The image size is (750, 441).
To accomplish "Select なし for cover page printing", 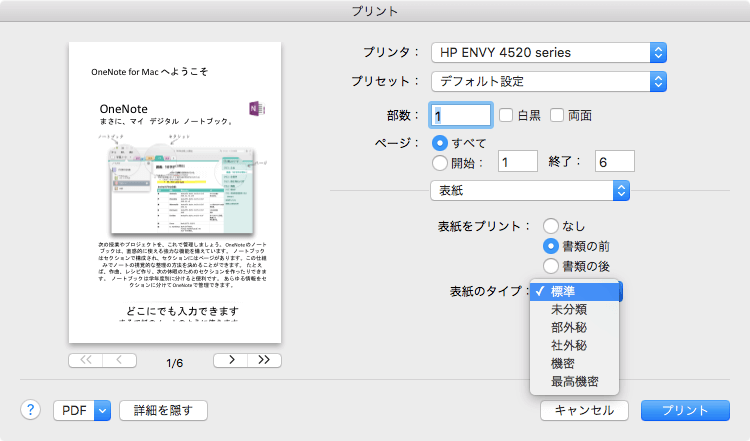I will point(551,226).
